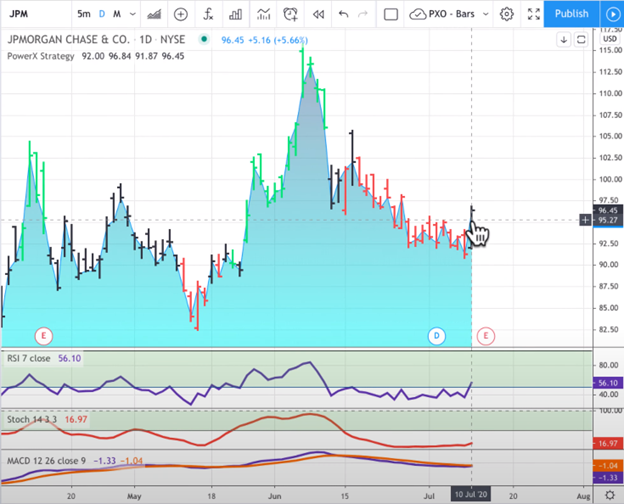Open the Compare or Add Symbol tool
Image resolution: width=624 pixels, height=504 pixels.
[x=180, y=14]
